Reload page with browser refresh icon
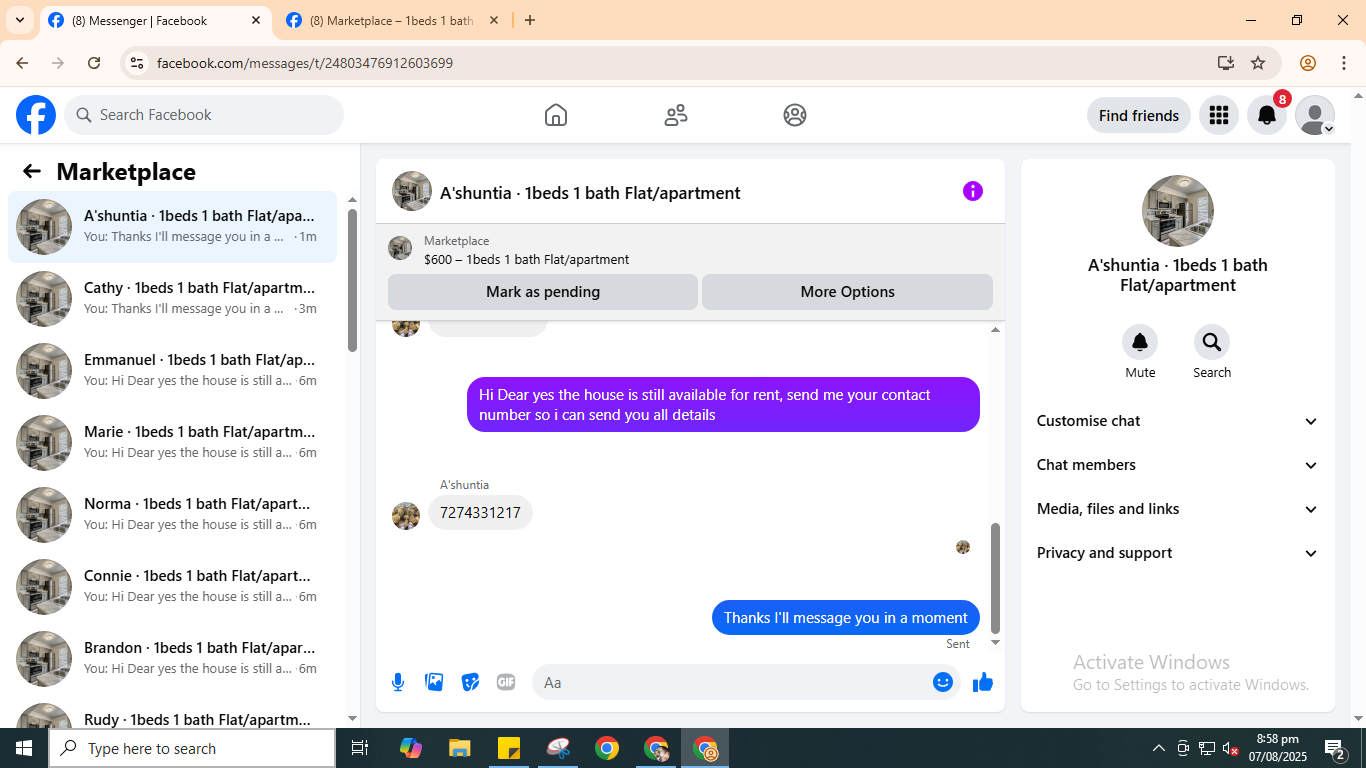Screen dimensions: 1366x768 [x=94, y=63]
